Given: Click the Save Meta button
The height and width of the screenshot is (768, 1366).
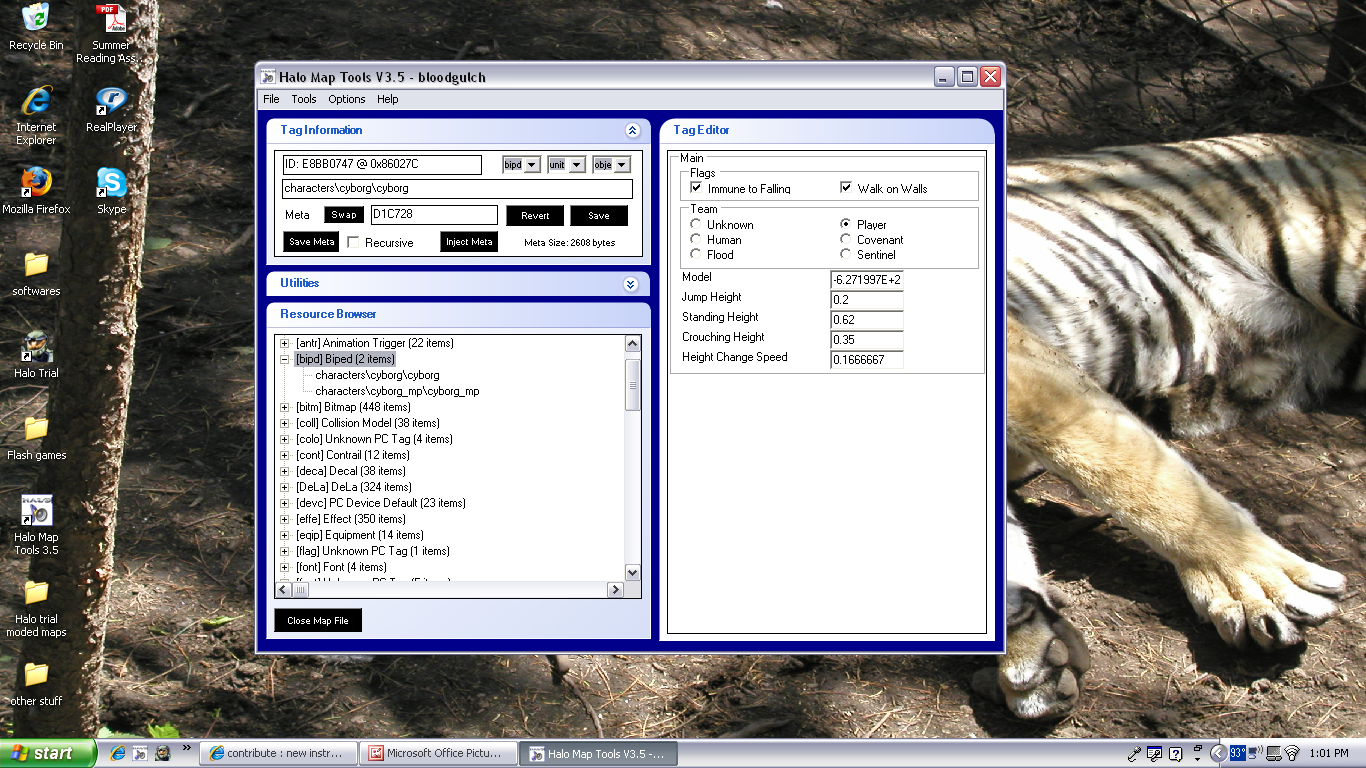Looking at the screenshot, I should point(311,242).
